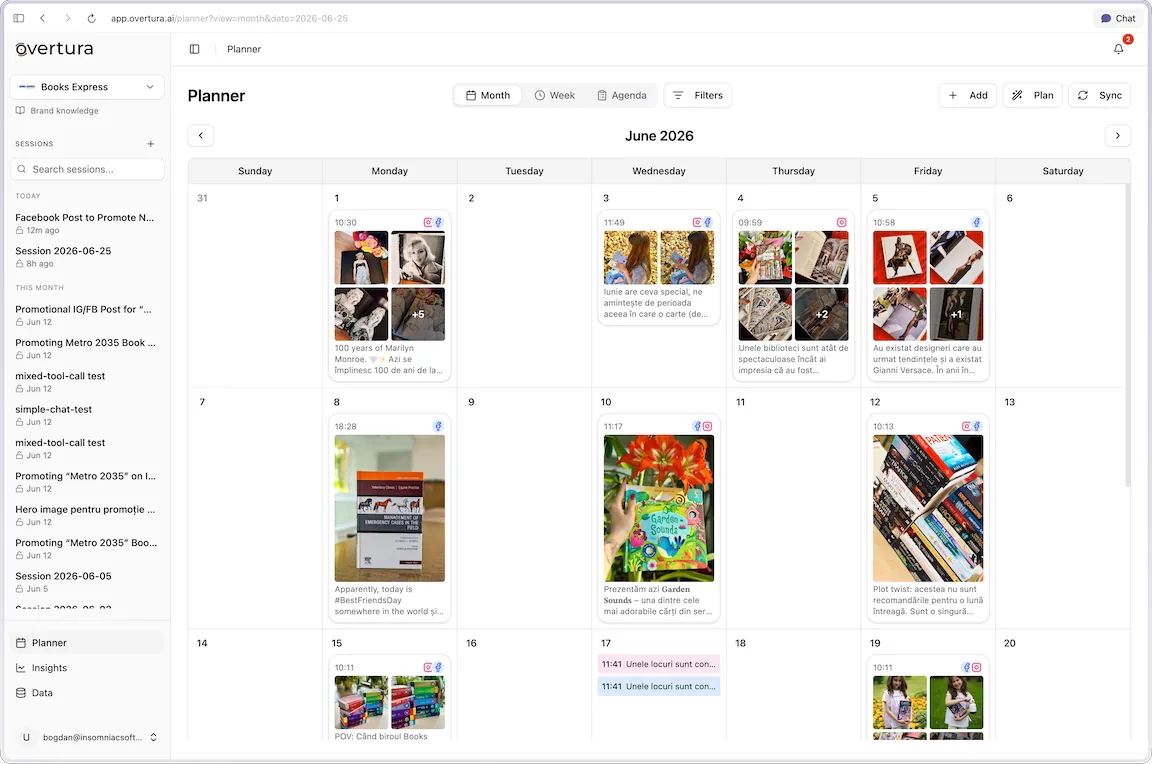Click Facebook icon on June 8 post

[439, 426]
